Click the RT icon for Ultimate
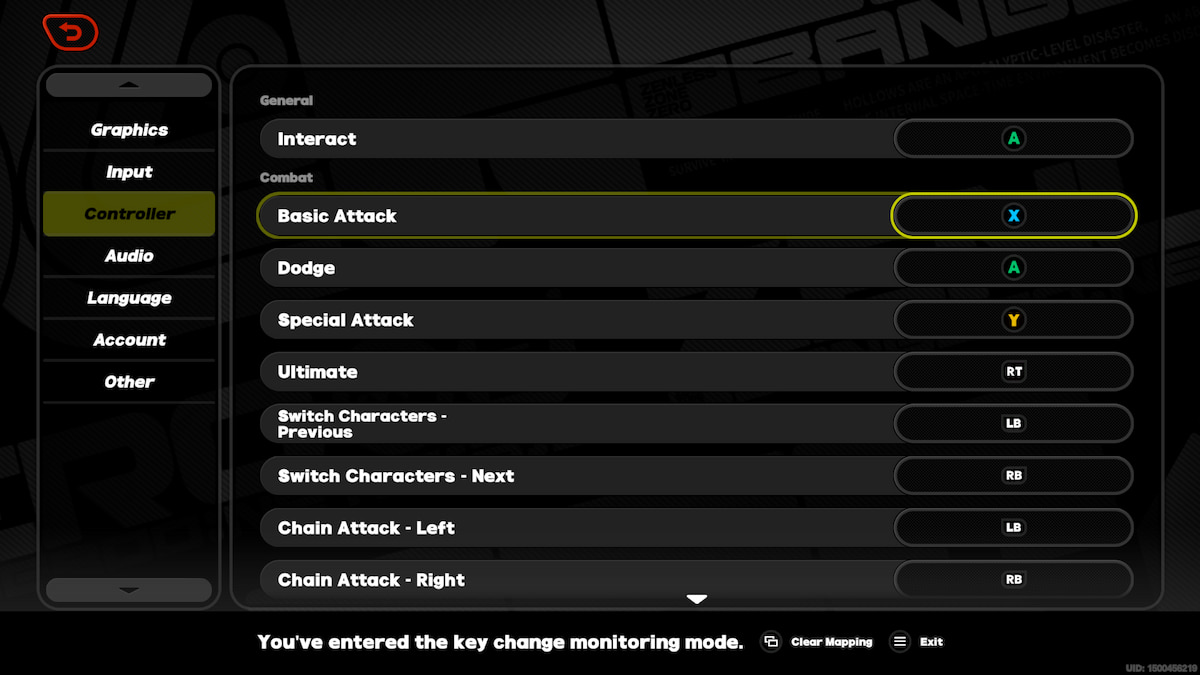Viewport: 1200px width, 675px height. click(1013, 372)
